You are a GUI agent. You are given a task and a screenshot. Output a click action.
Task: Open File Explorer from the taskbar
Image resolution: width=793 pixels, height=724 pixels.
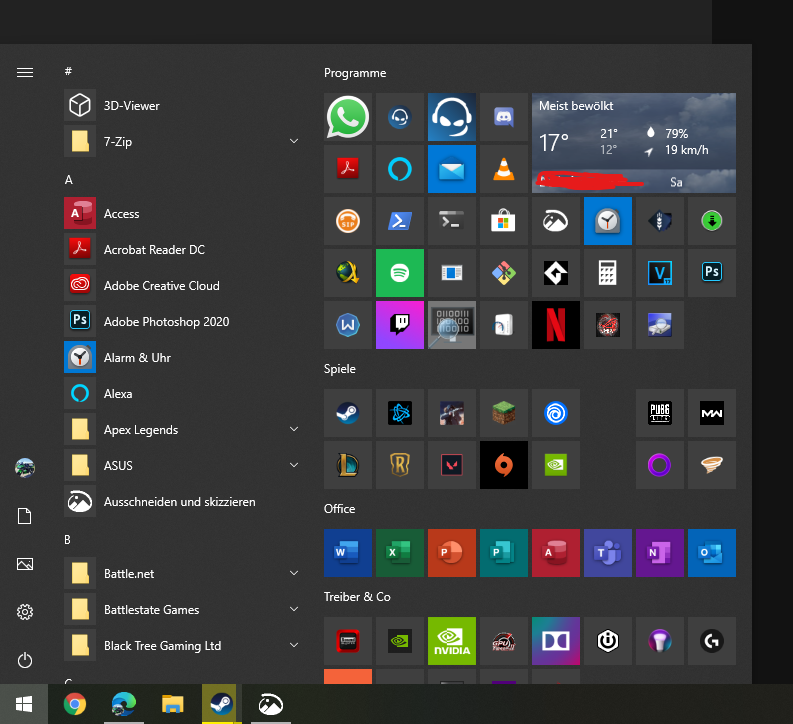pyautogui.click(x=172, y=704)
